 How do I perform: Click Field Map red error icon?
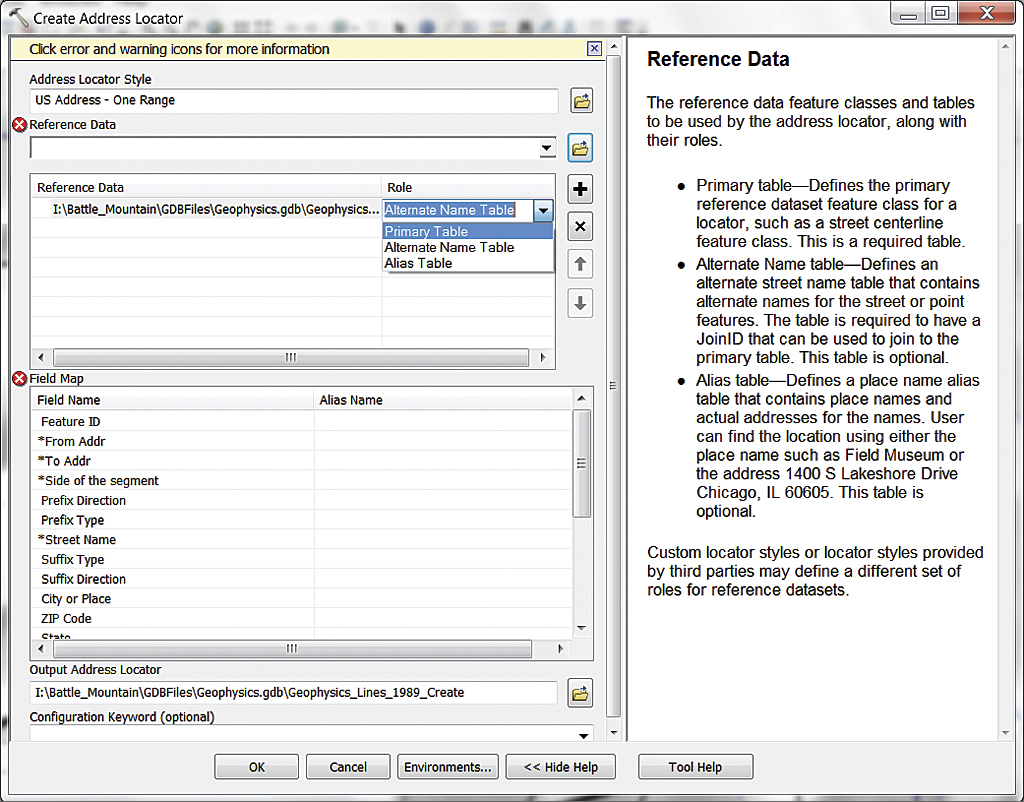(20, 378)
